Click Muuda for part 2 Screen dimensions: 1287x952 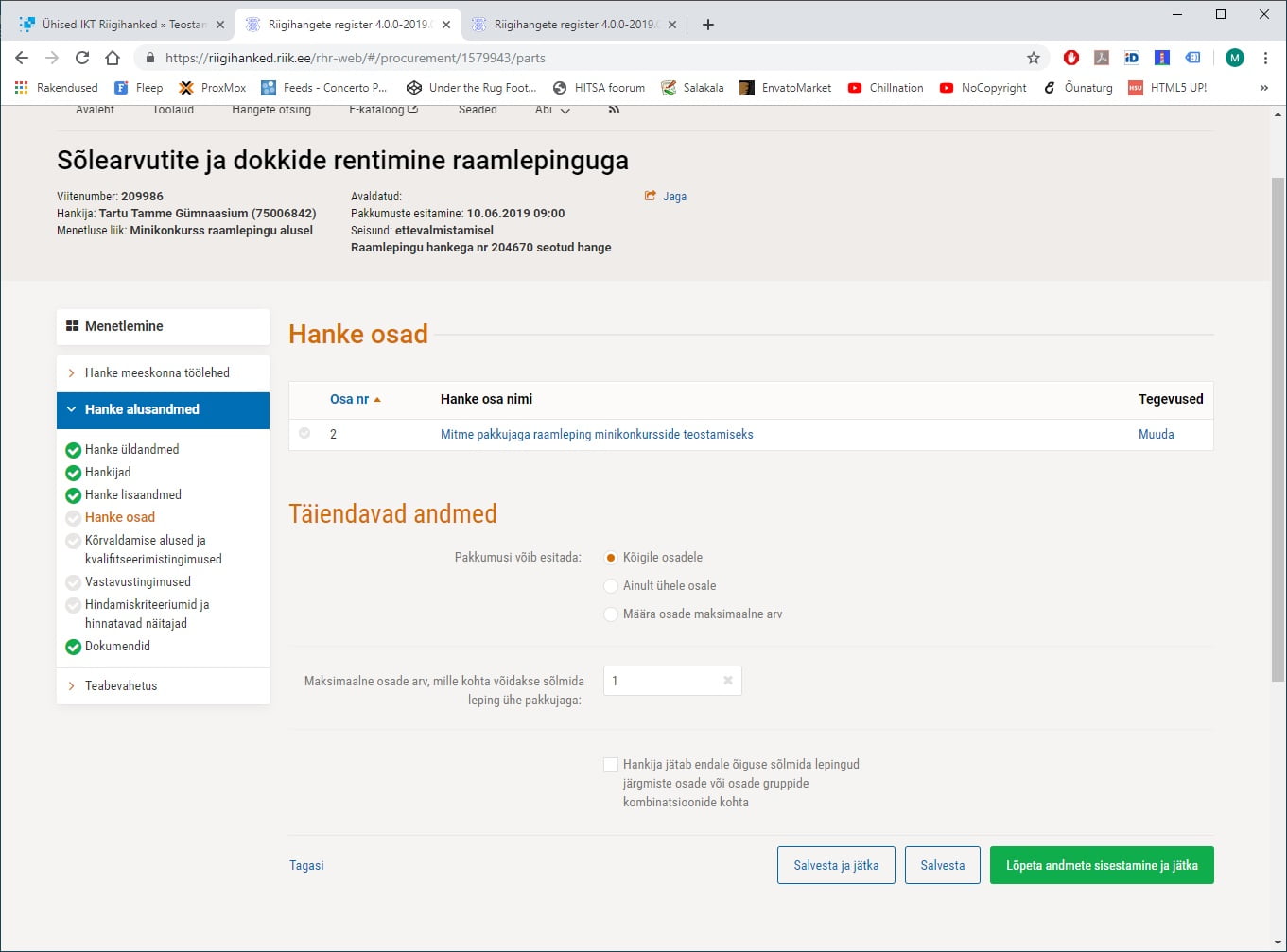click(1156, 435)
